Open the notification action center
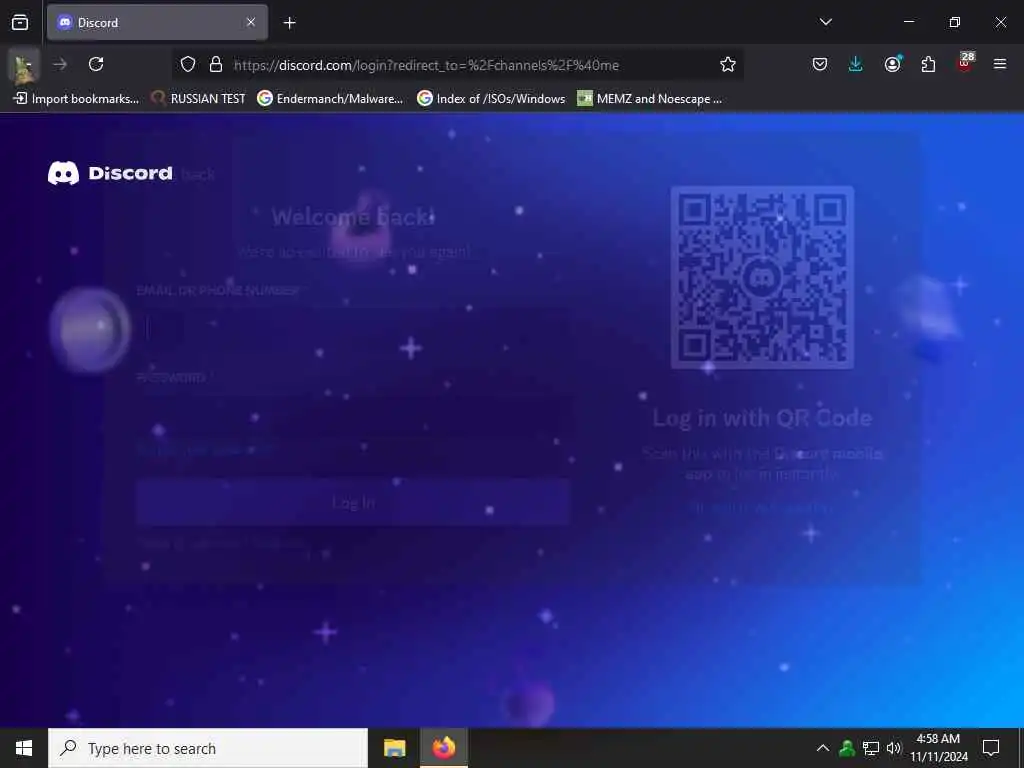The image size is (1024, 768). pyautogui.click(x=991, y=748)
